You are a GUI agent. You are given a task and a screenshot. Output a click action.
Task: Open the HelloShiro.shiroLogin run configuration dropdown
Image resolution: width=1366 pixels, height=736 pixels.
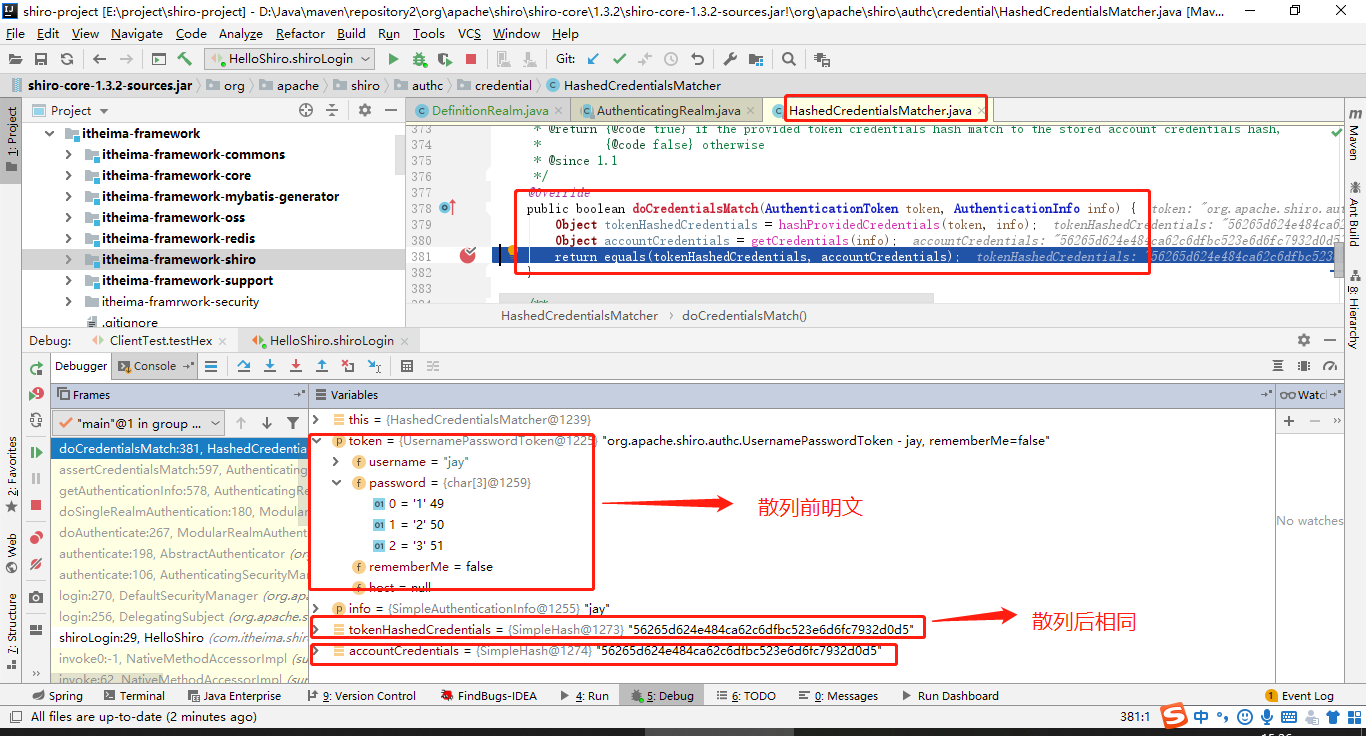coord(289,59)
